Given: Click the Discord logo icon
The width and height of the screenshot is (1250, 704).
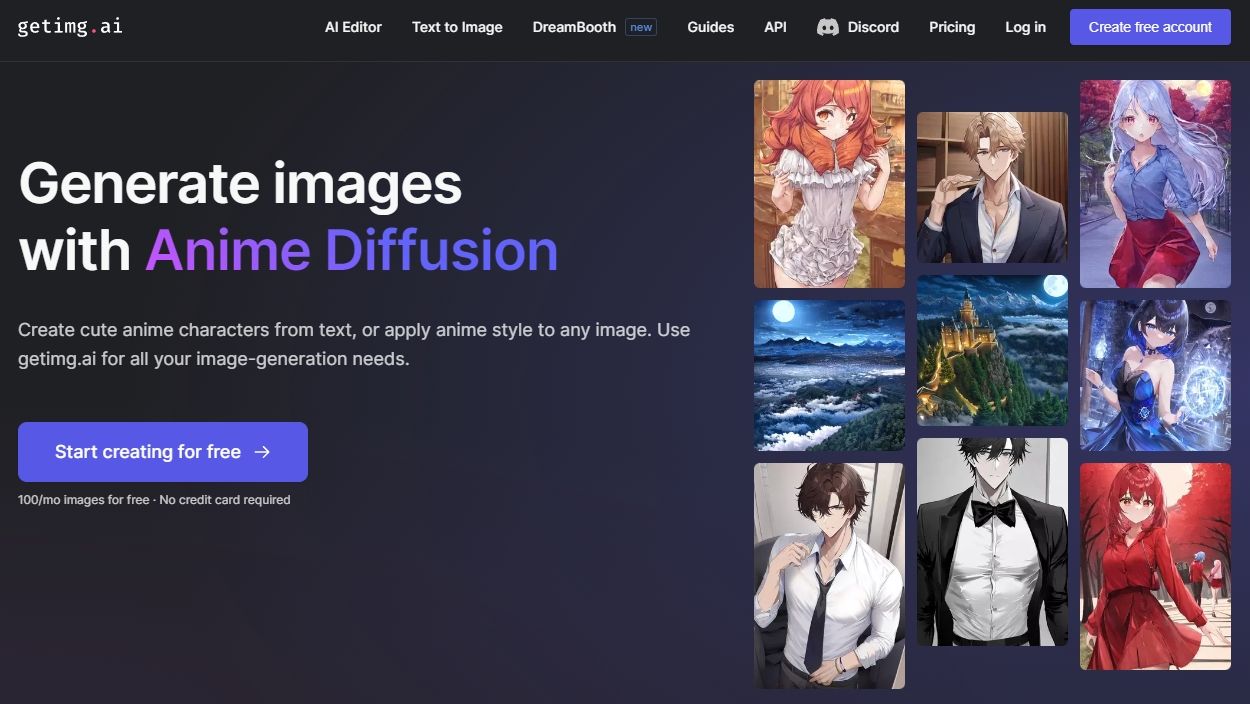Looking at the screenshot, I should [827, 27].
